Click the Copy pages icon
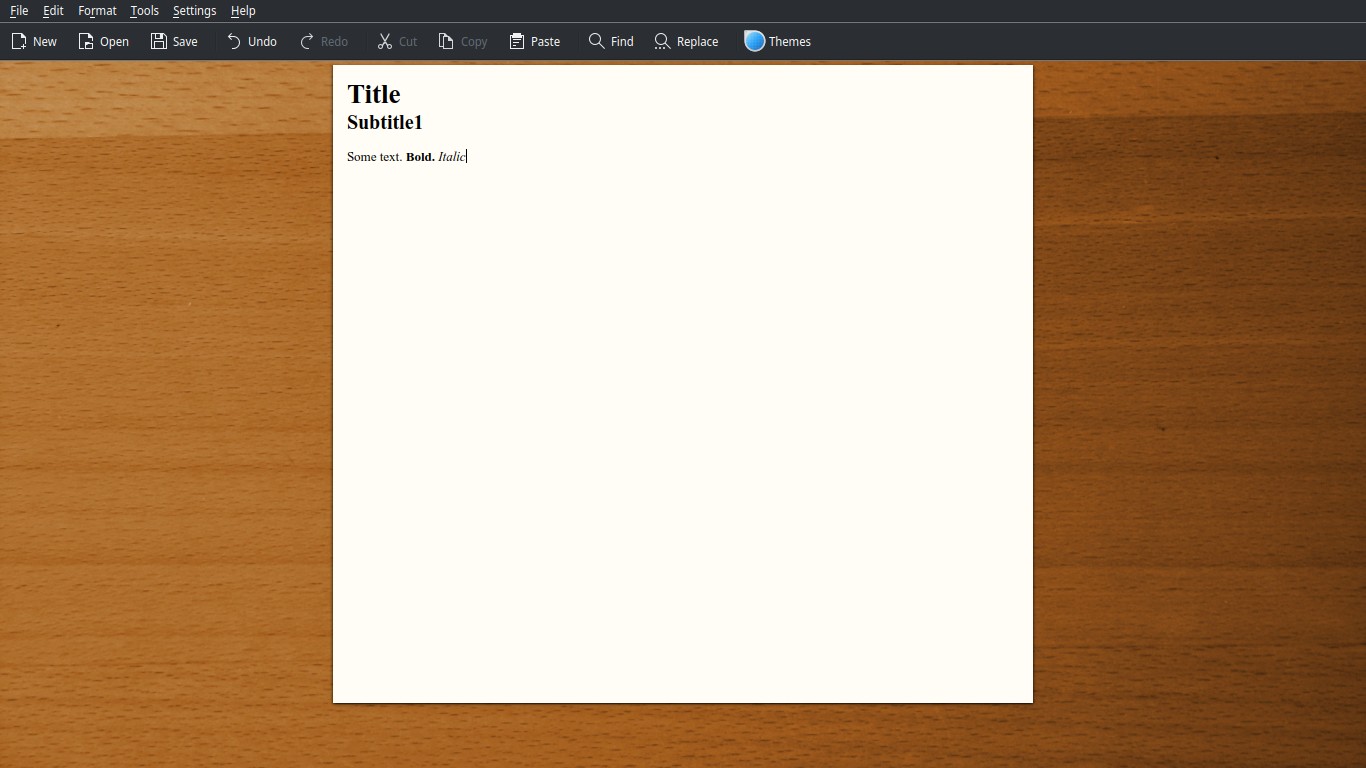Viewport: 1366px width, 768px height. point(447,41)
